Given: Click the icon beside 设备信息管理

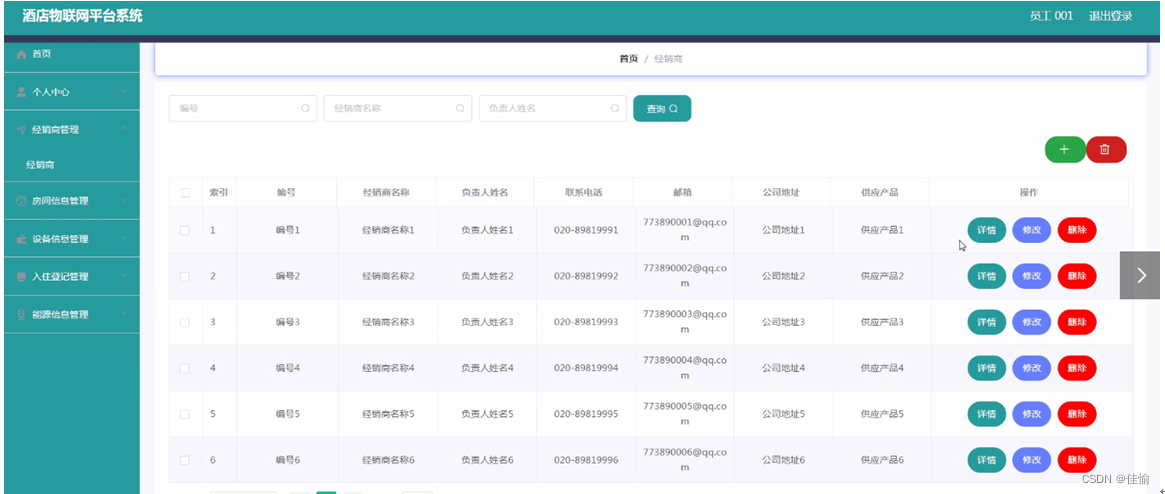Looking at the screenshot, I should 21,239.
